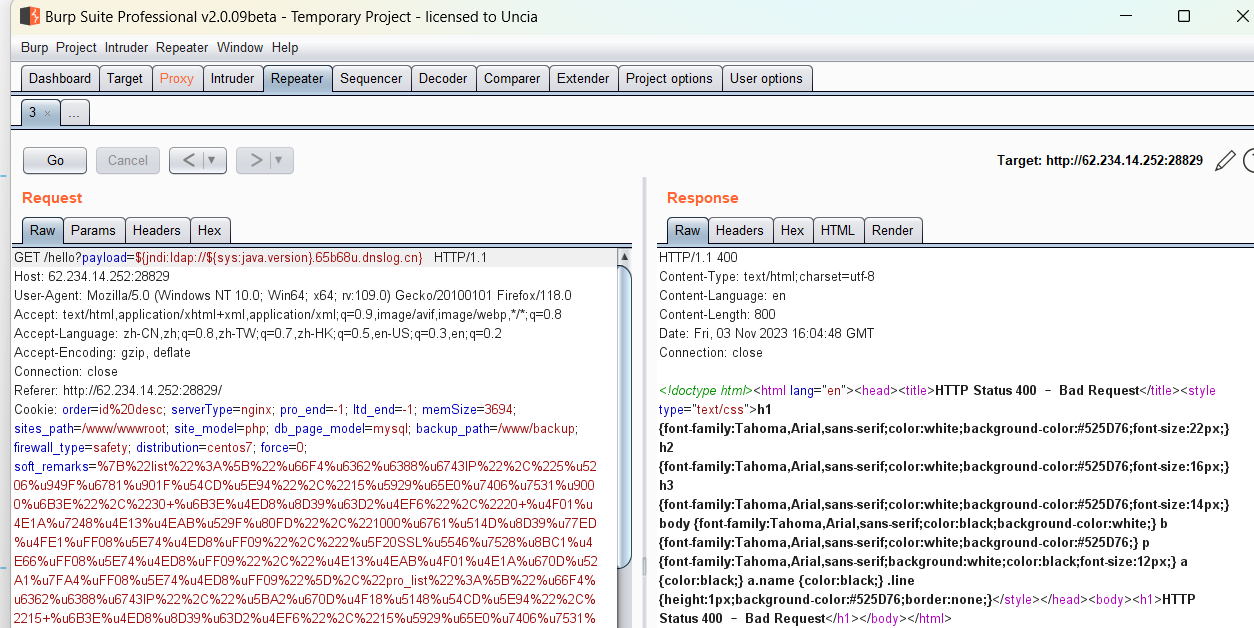
Task: Open the User options tab
Action: tap(766, 79)
